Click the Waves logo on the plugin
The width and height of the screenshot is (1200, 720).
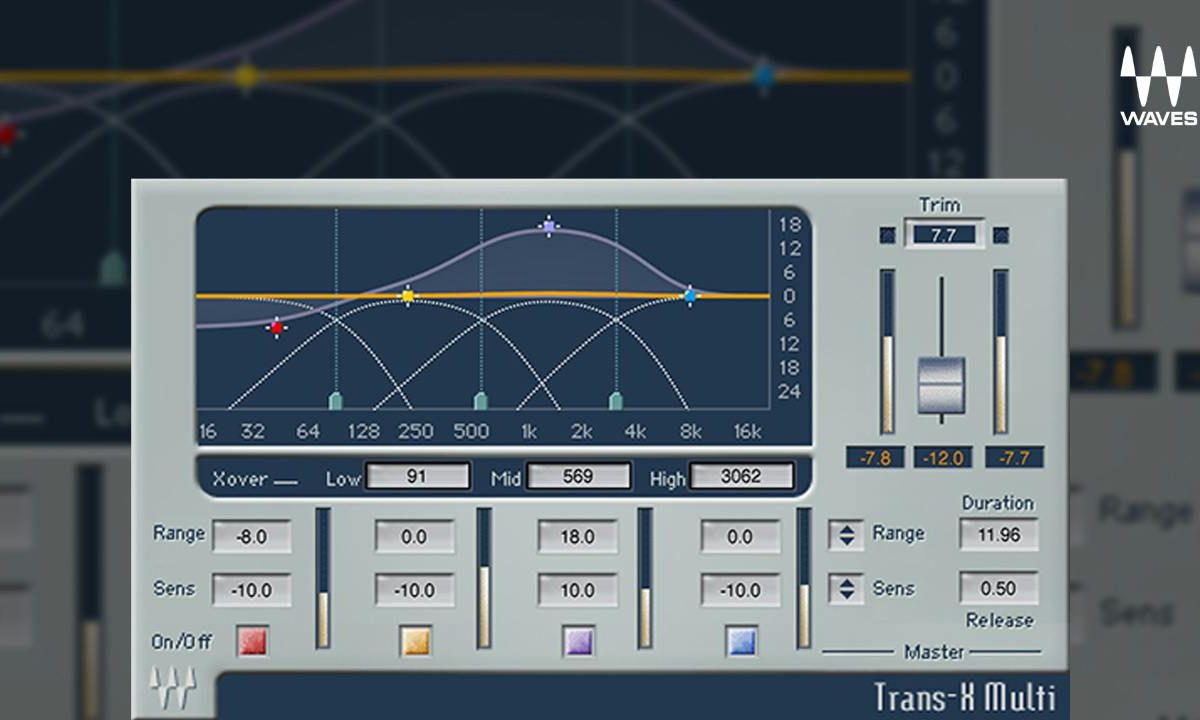click(172, 687)
